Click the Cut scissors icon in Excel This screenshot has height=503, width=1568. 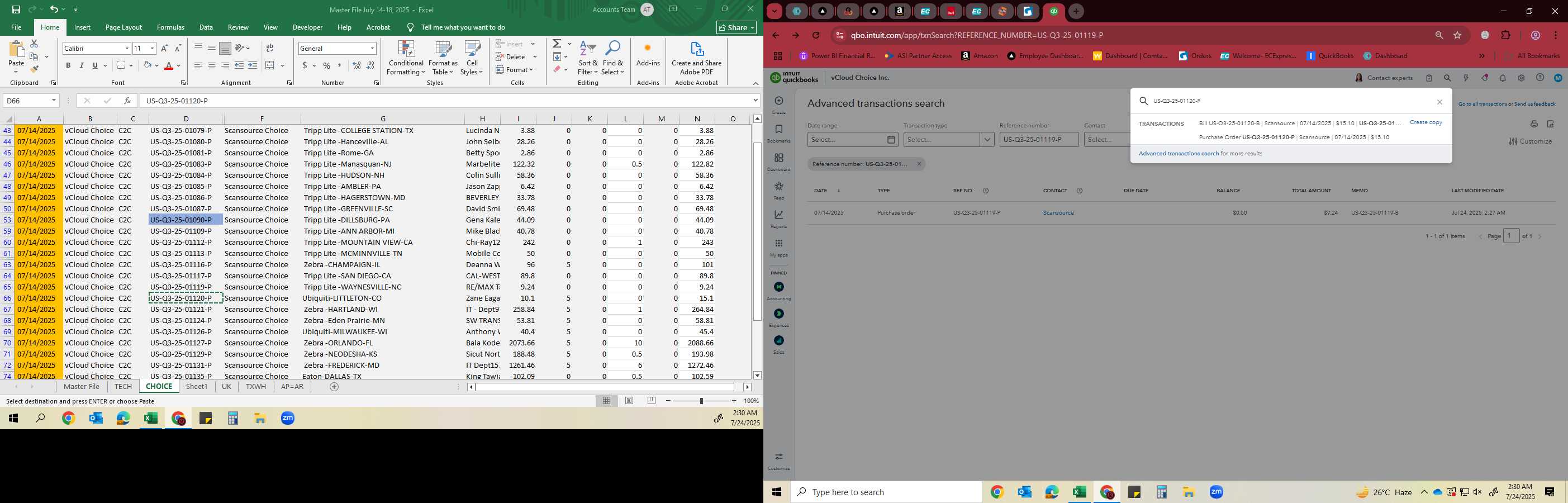click(x=34, y=44)
